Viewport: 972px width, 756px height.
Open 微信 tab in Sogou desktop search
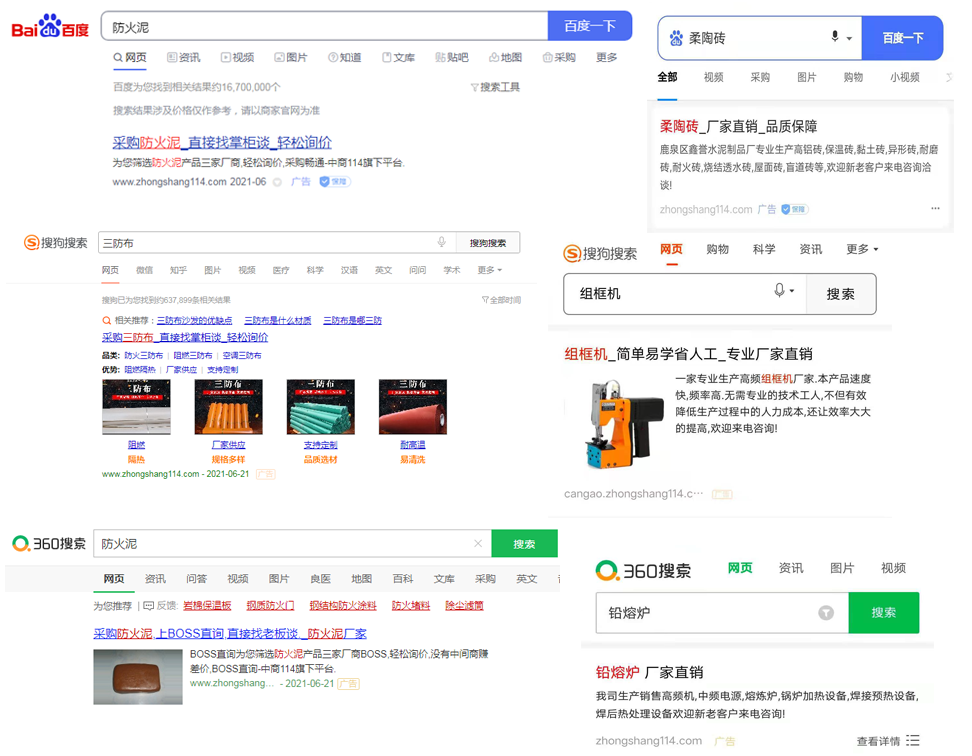tap(144, 270)
